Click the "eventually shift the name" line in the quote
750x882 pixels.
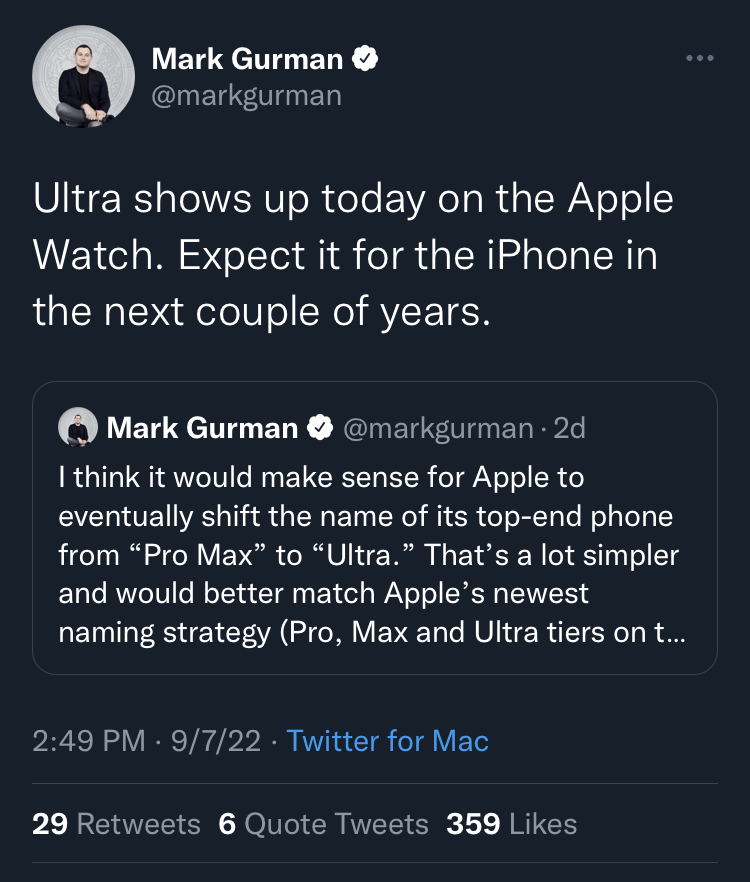click(366, 517)
